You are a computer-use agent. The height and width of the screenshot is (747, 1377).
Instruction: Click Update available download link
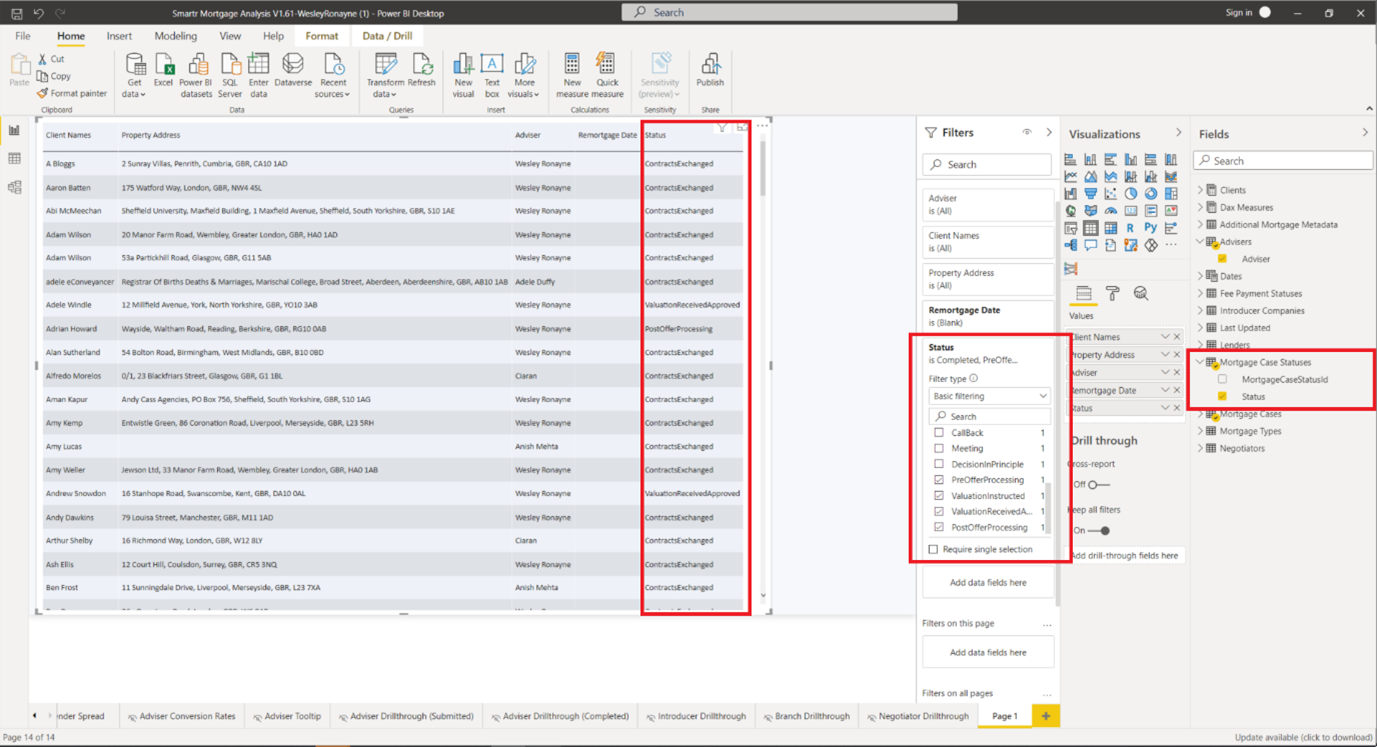click(x=1303, y=738)
